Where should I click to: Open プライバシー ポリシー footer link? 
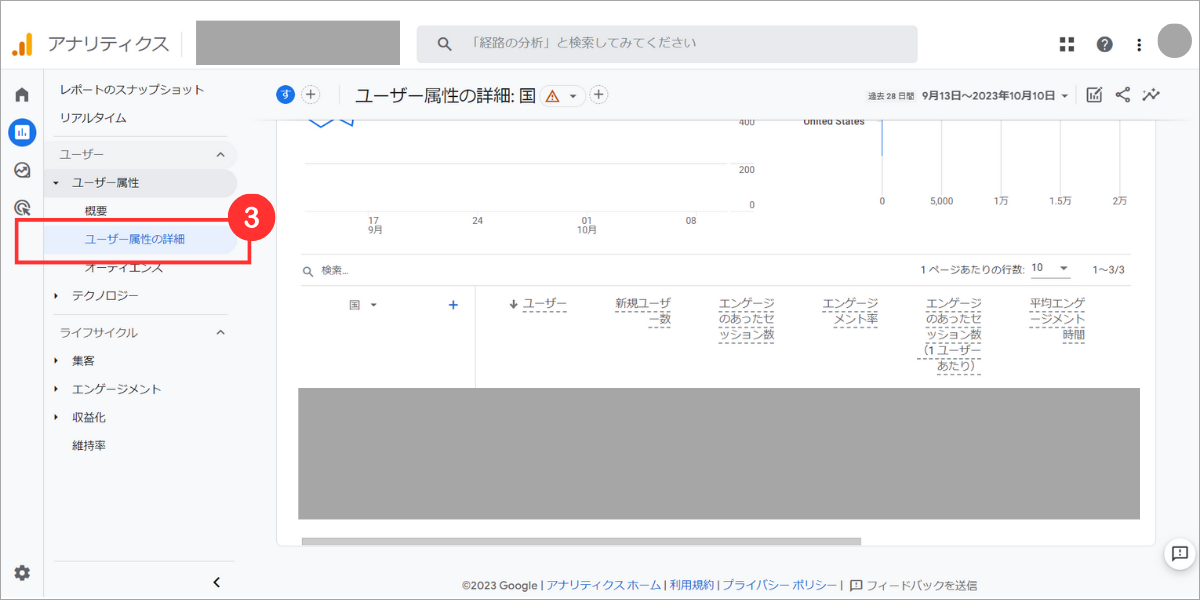[x=779, y=585]
